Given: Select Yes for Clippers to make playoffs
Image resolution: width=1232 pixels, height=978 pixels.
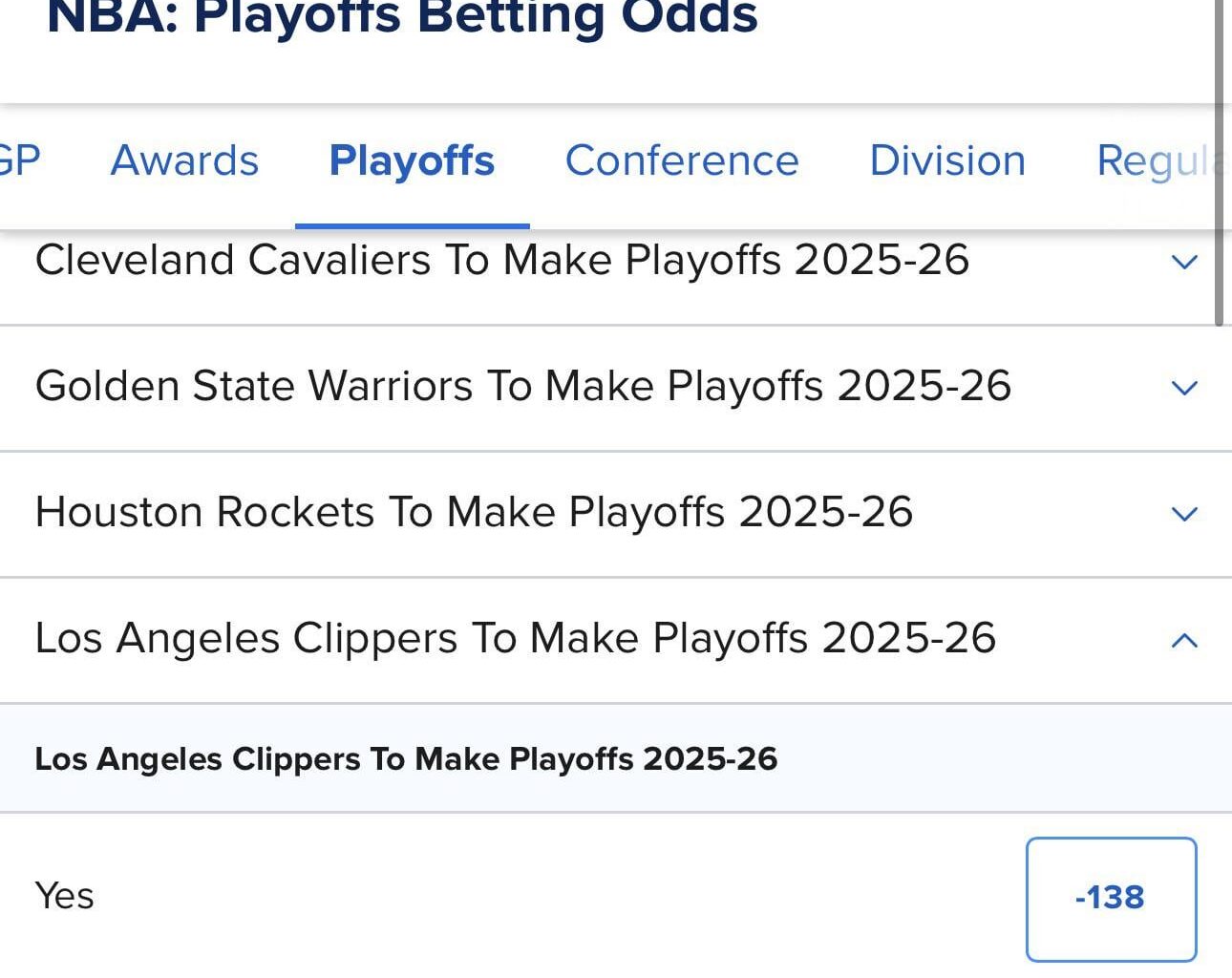Looking at the screenshot, I should click(x=64, y=896).
